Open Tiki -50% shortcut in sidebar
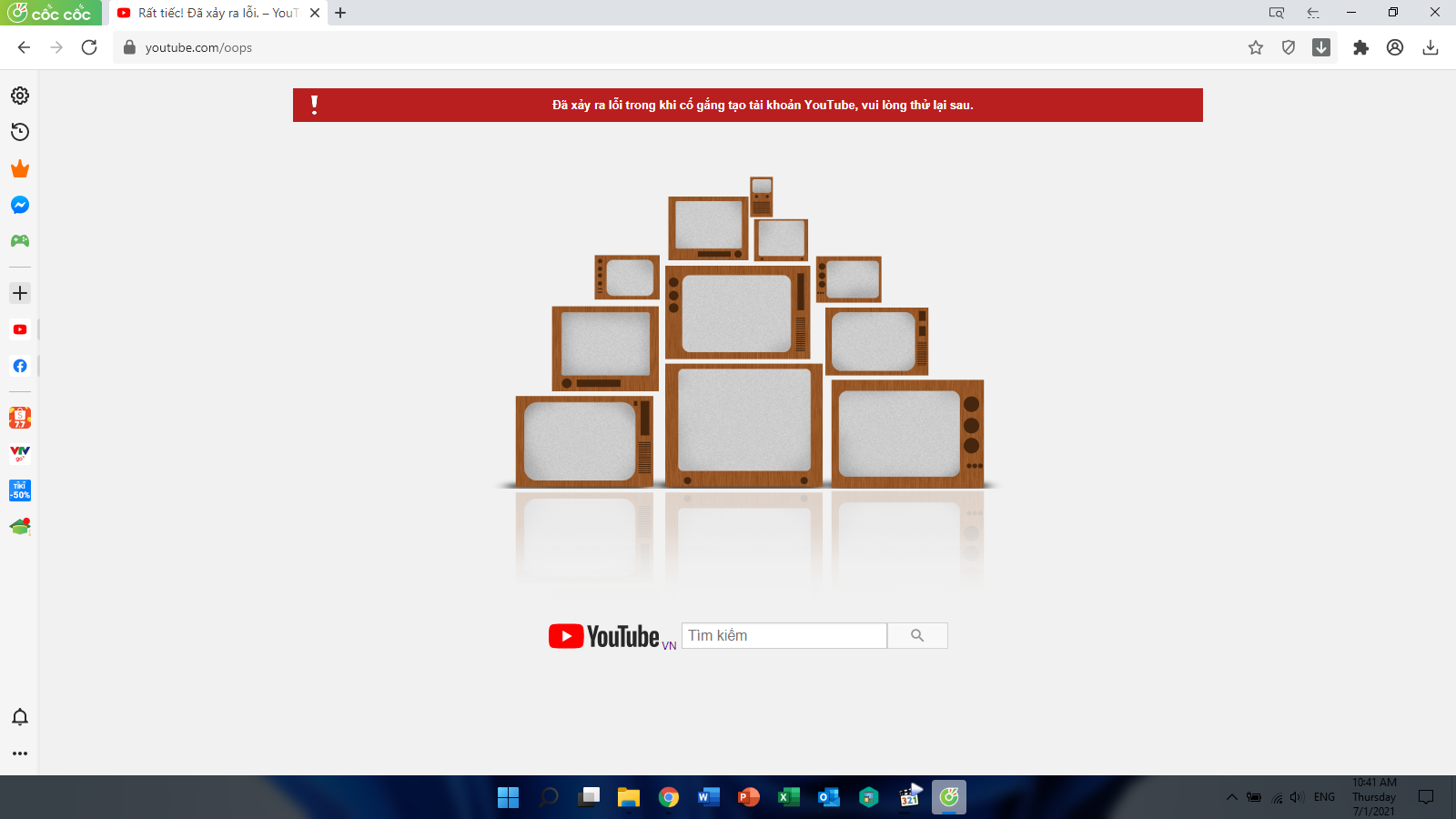 coord(20,490)
